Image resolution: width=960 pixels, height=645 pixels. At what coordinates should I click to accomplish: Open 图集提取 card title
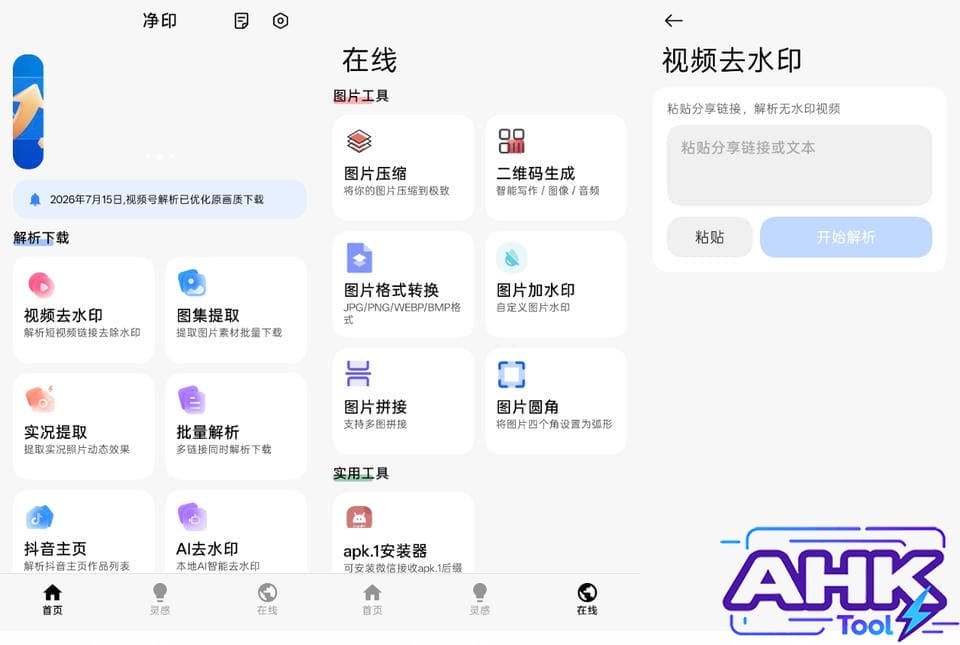click(208, 315)
